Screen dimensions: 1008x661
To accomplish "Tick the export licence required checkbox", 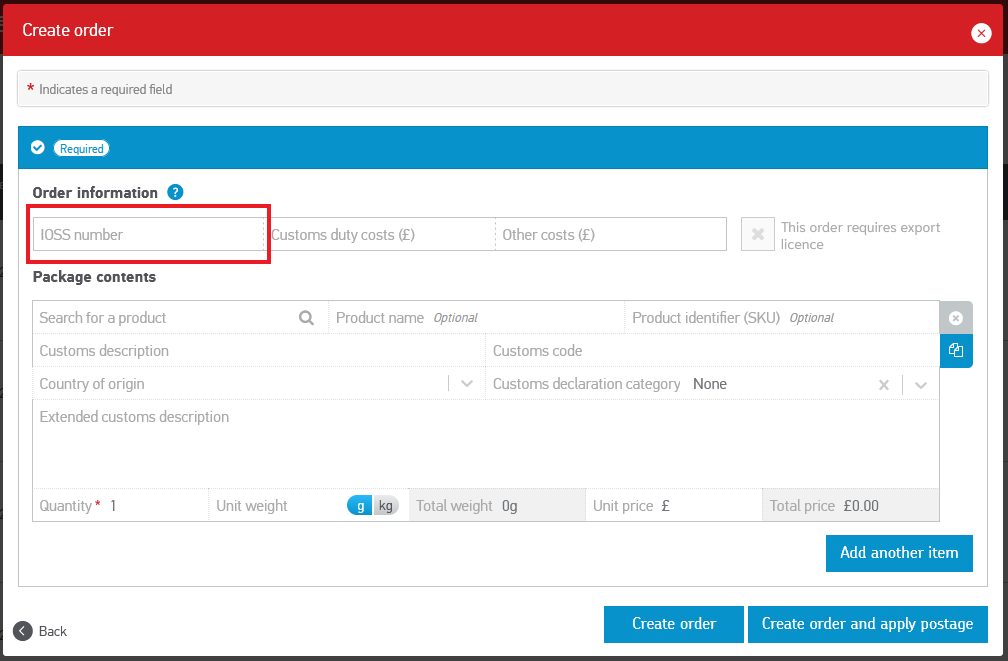I will tap(757, 234).
